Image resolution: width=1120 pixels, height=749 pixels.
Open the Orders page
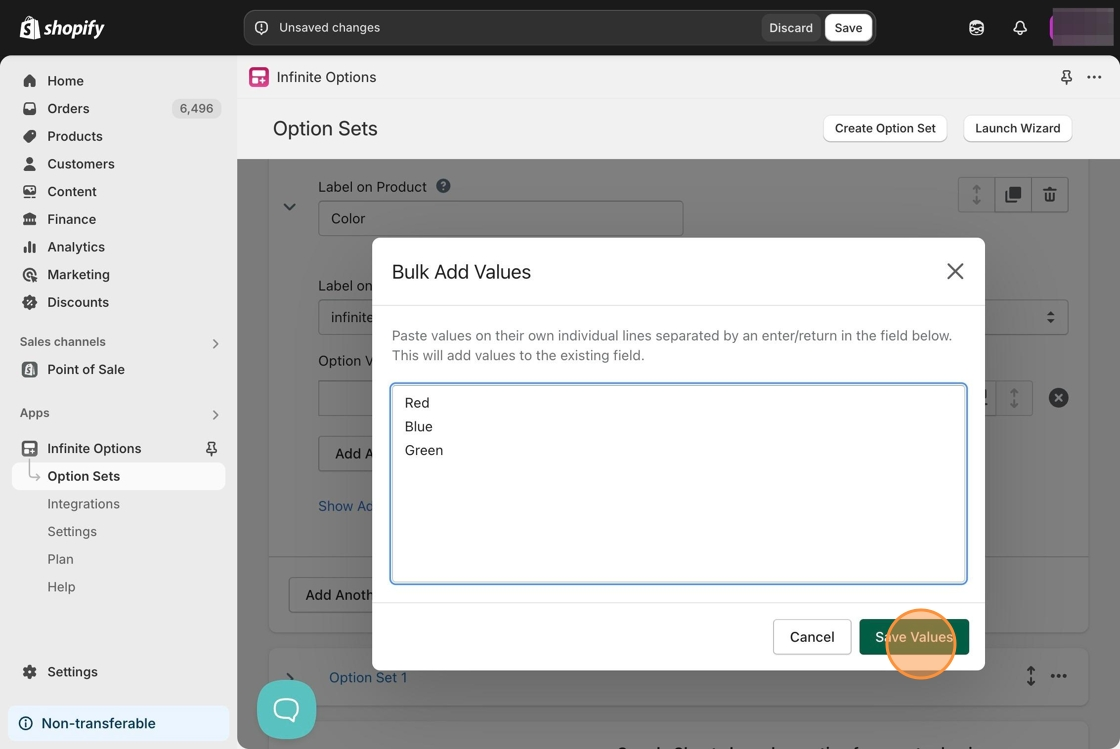click(x=68, y=108)
